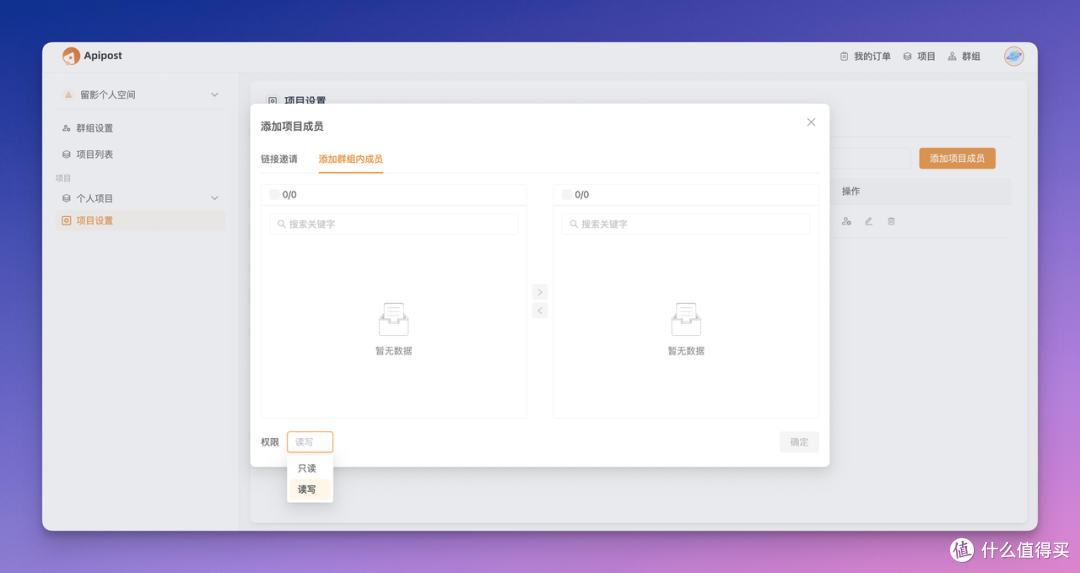Click the member permission icon under 操作
Viewport: 1080px width, 573px height.
pyautogui.click(x=847, y=221)
